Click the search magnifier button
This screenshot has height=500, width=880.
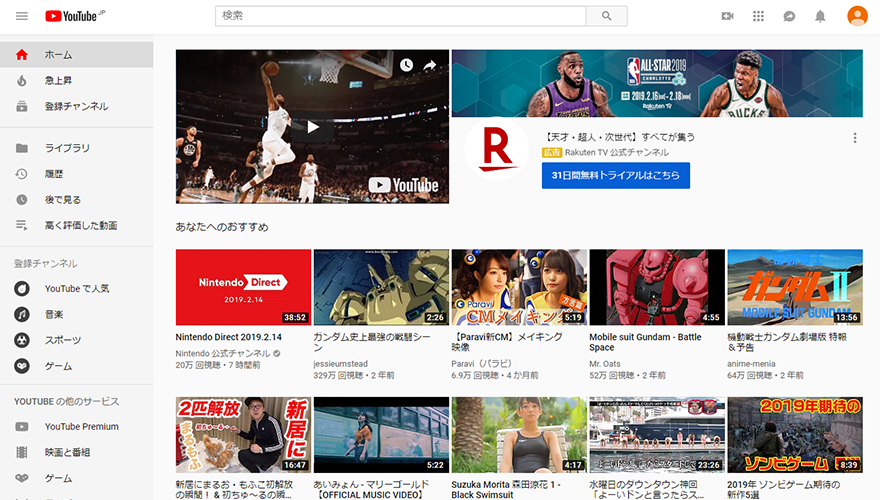point(607,16)
